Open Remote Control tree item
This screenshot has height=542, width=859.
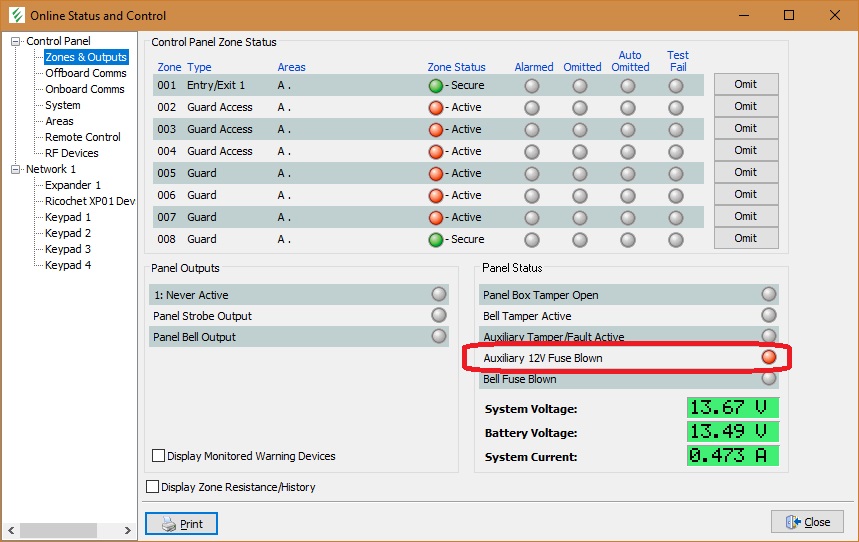(83, 137)
